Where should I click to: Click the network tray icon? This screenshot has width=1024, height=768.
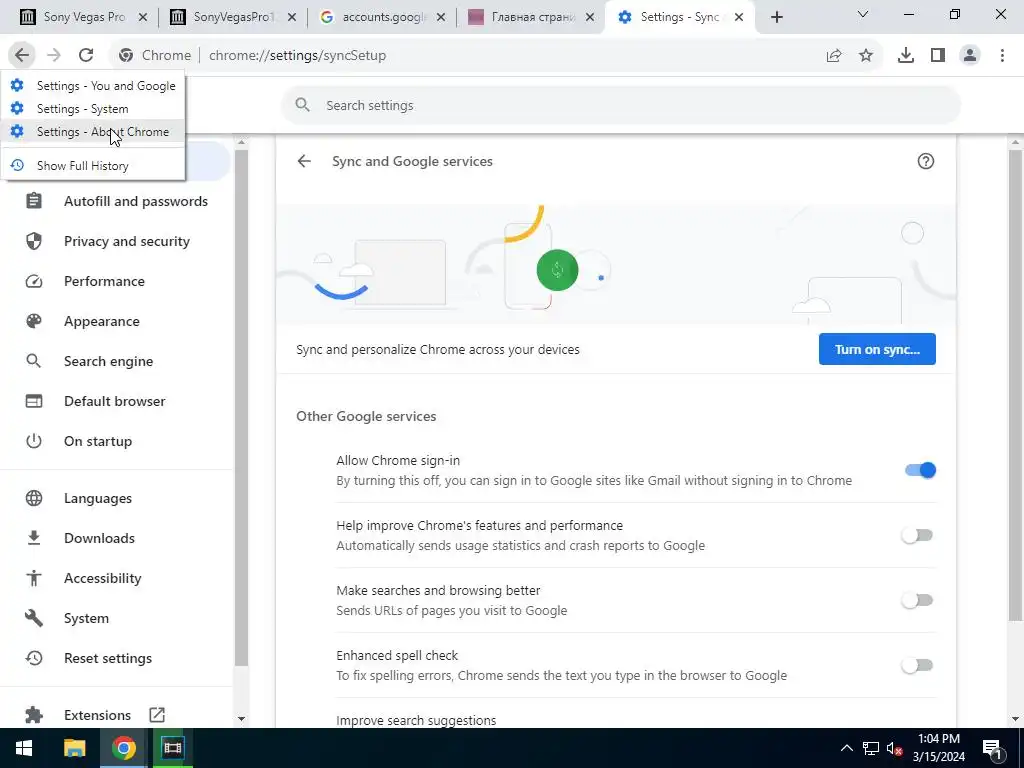click(871, 748)
